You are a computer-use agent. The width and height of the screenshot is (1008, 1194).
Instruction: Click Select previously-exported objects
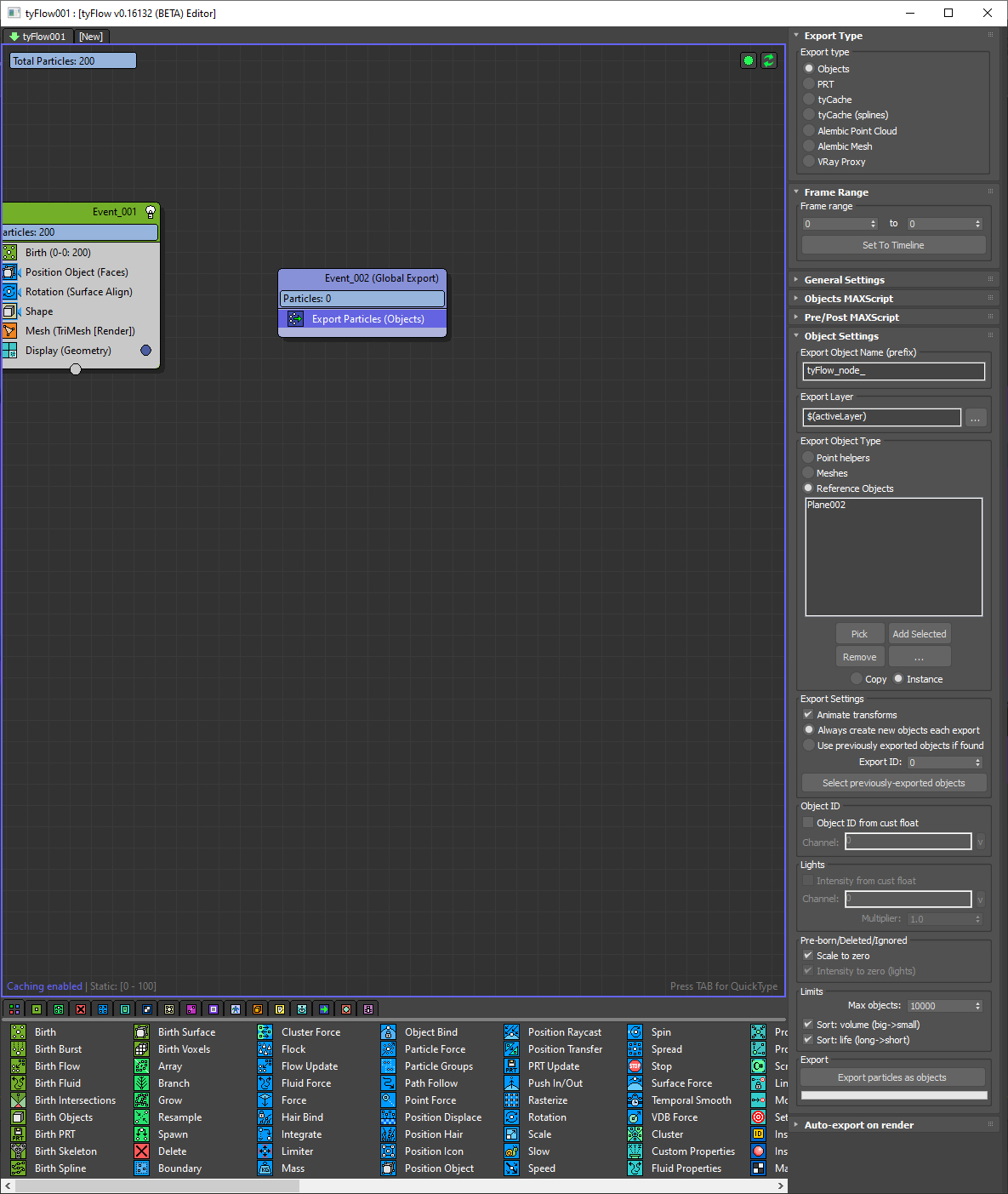coord(894,783)
